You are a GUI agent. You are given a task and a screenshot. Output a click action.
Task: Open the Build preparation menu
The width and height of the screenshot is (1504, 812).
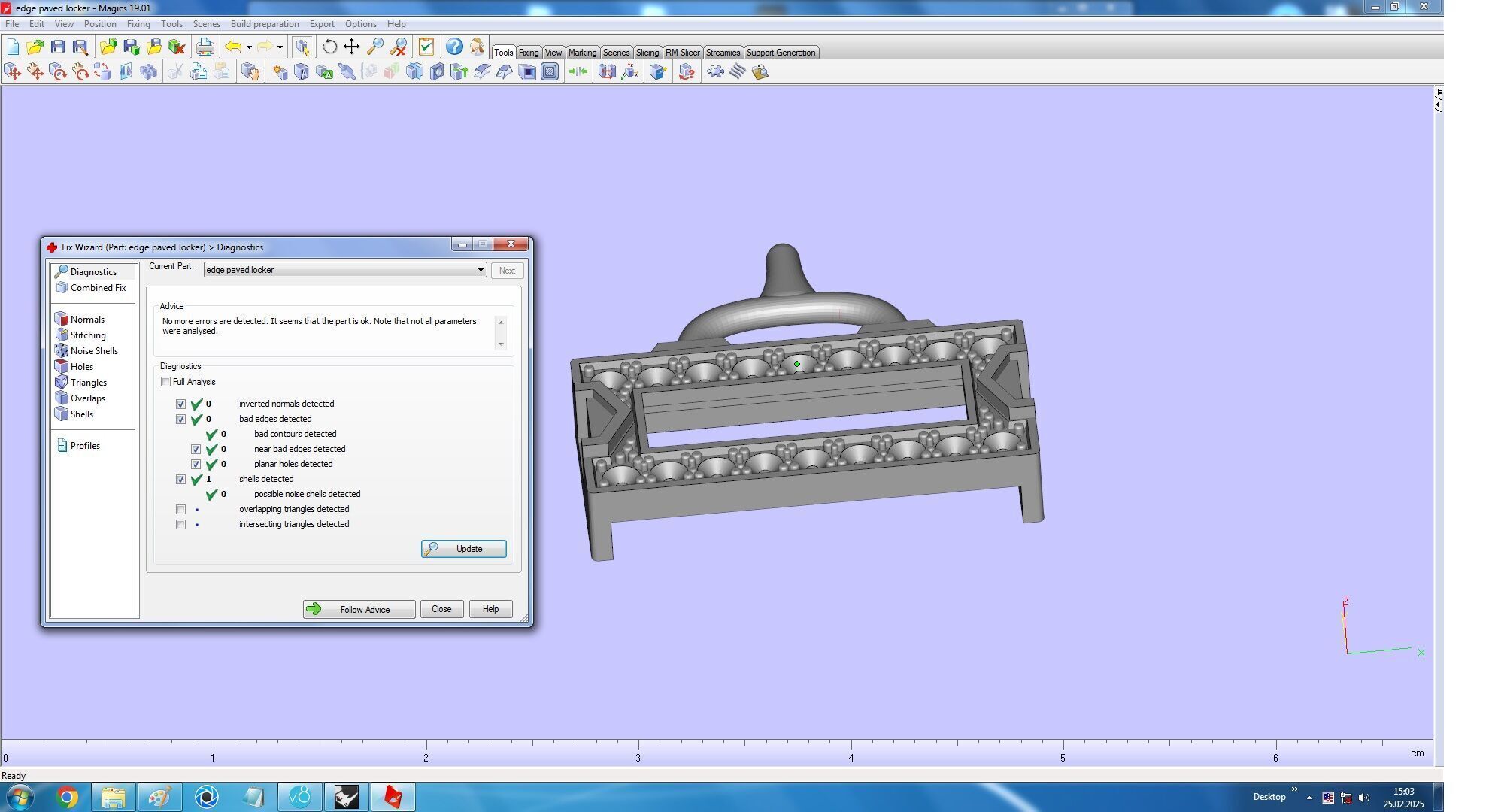264,24
